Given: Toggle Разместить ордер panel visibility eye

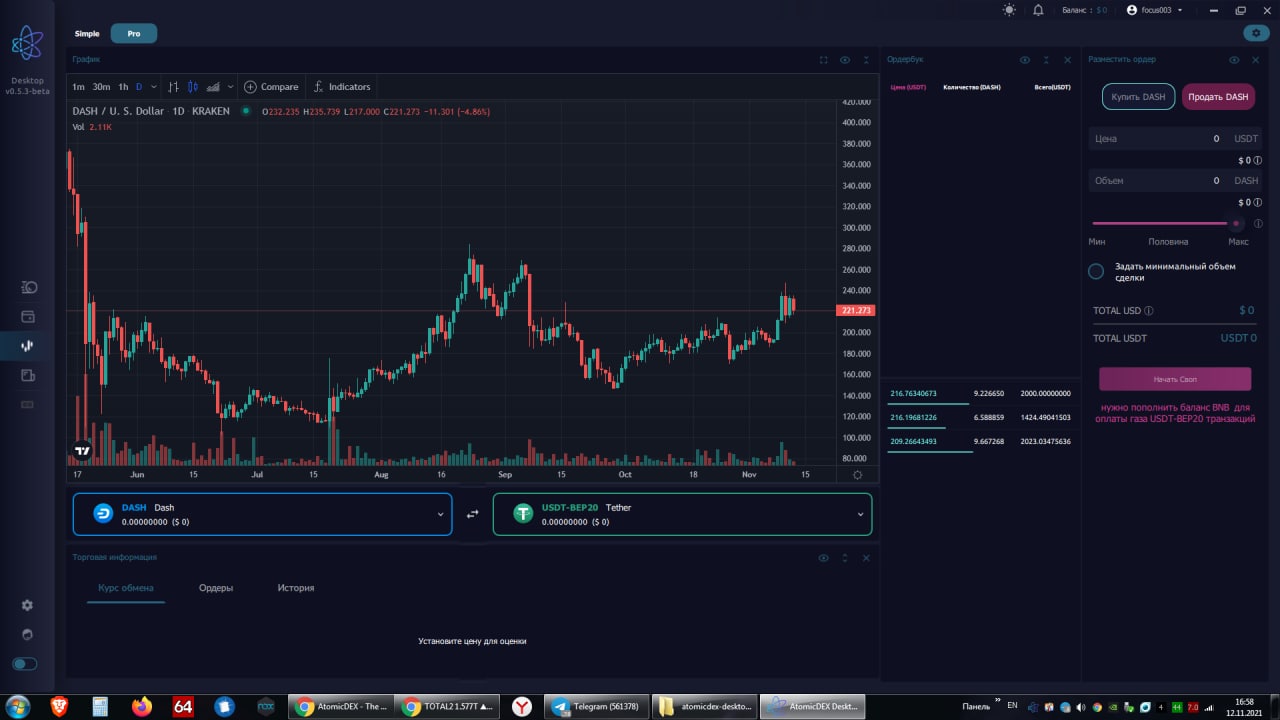Looking at the screenshot, I should pyautogui.click(x=1235, y=60).
